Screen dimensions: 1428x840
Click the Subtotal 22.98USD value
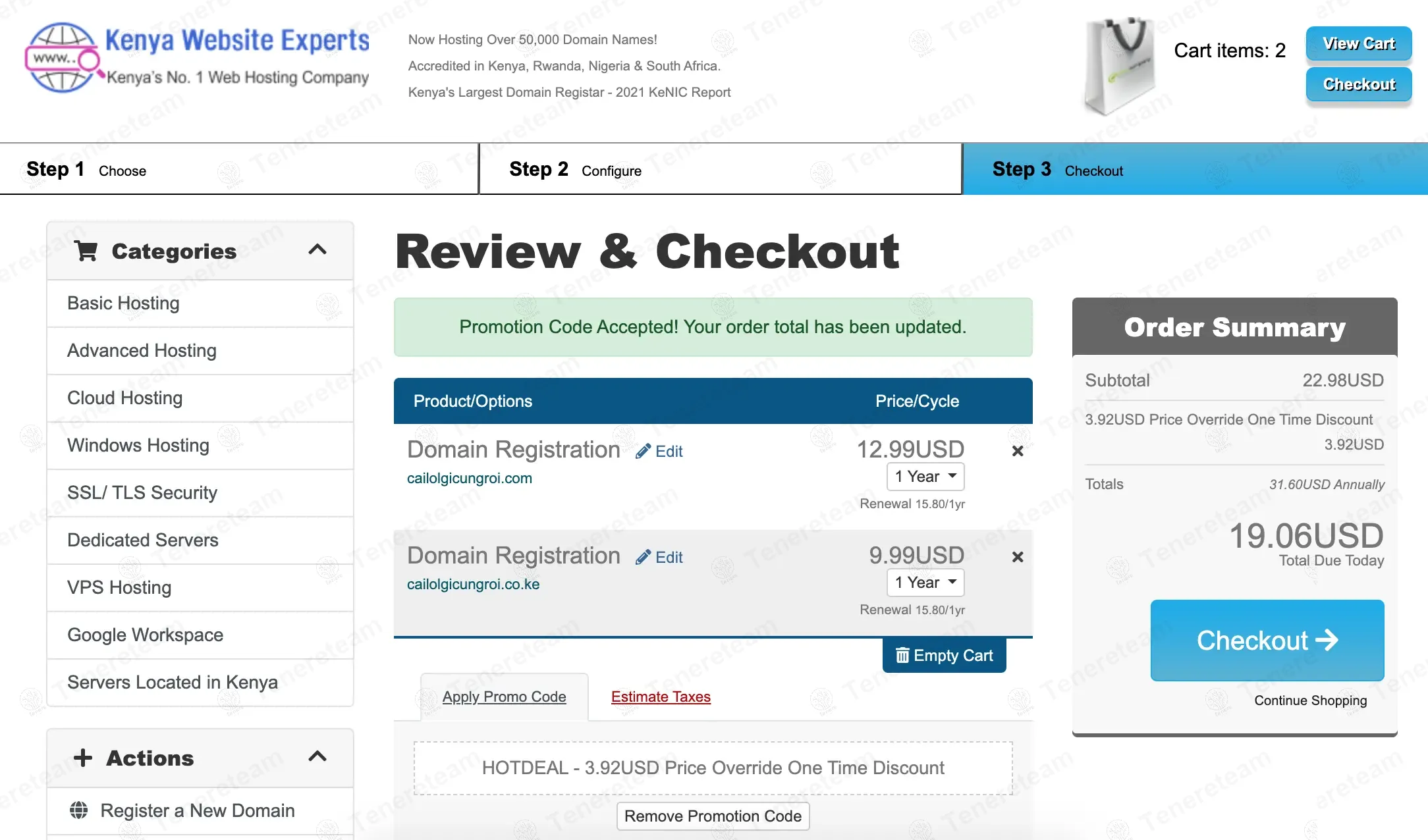[1343, 381]
